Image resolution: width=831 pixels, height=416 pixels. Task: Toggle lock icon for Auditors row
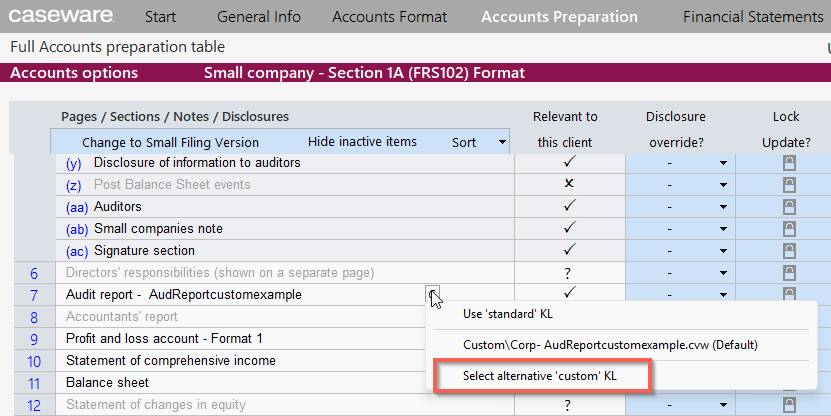click(789, 207)
